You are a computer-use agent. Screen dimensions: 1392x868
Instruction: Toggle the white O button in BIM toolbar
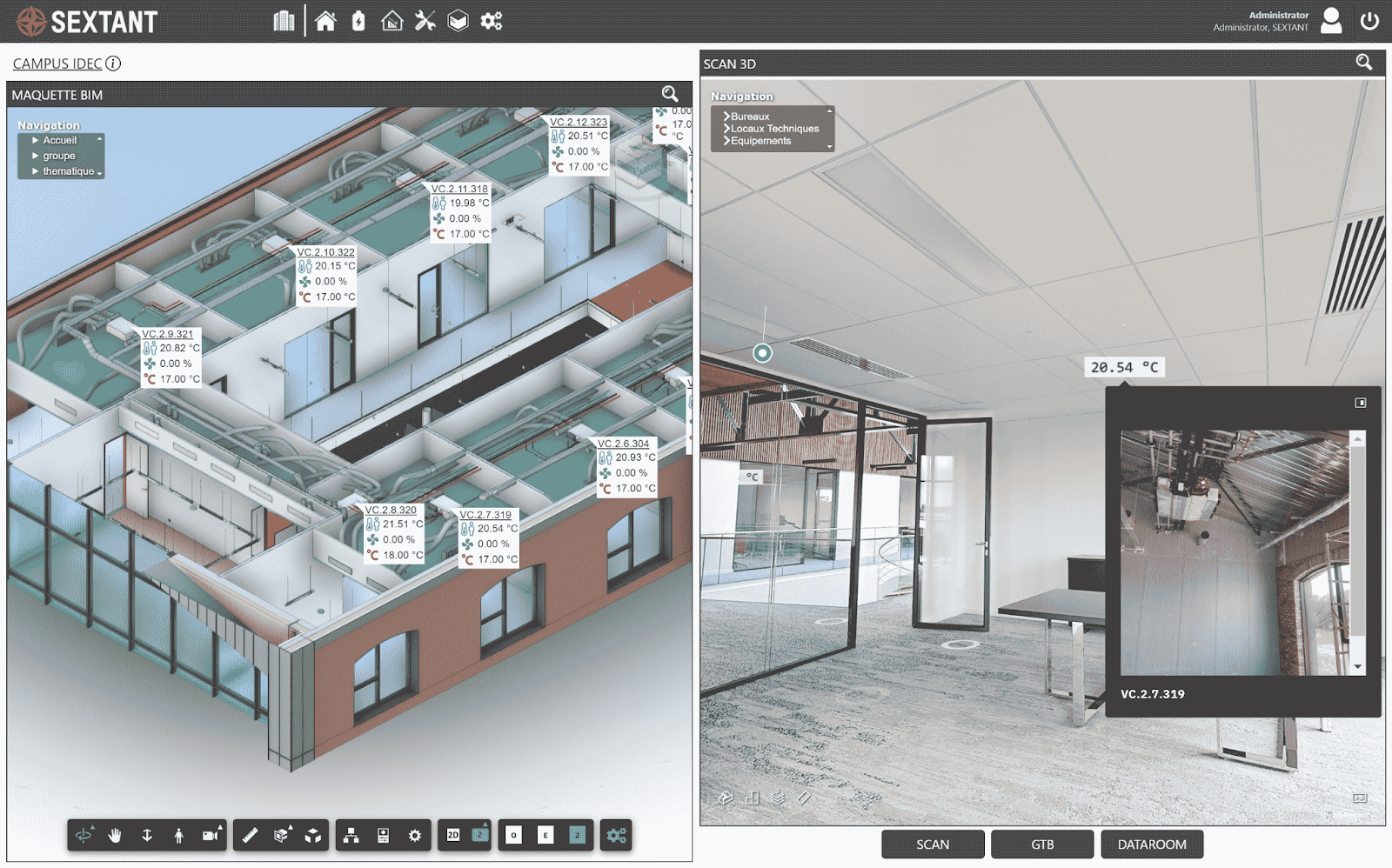point(513,835)
